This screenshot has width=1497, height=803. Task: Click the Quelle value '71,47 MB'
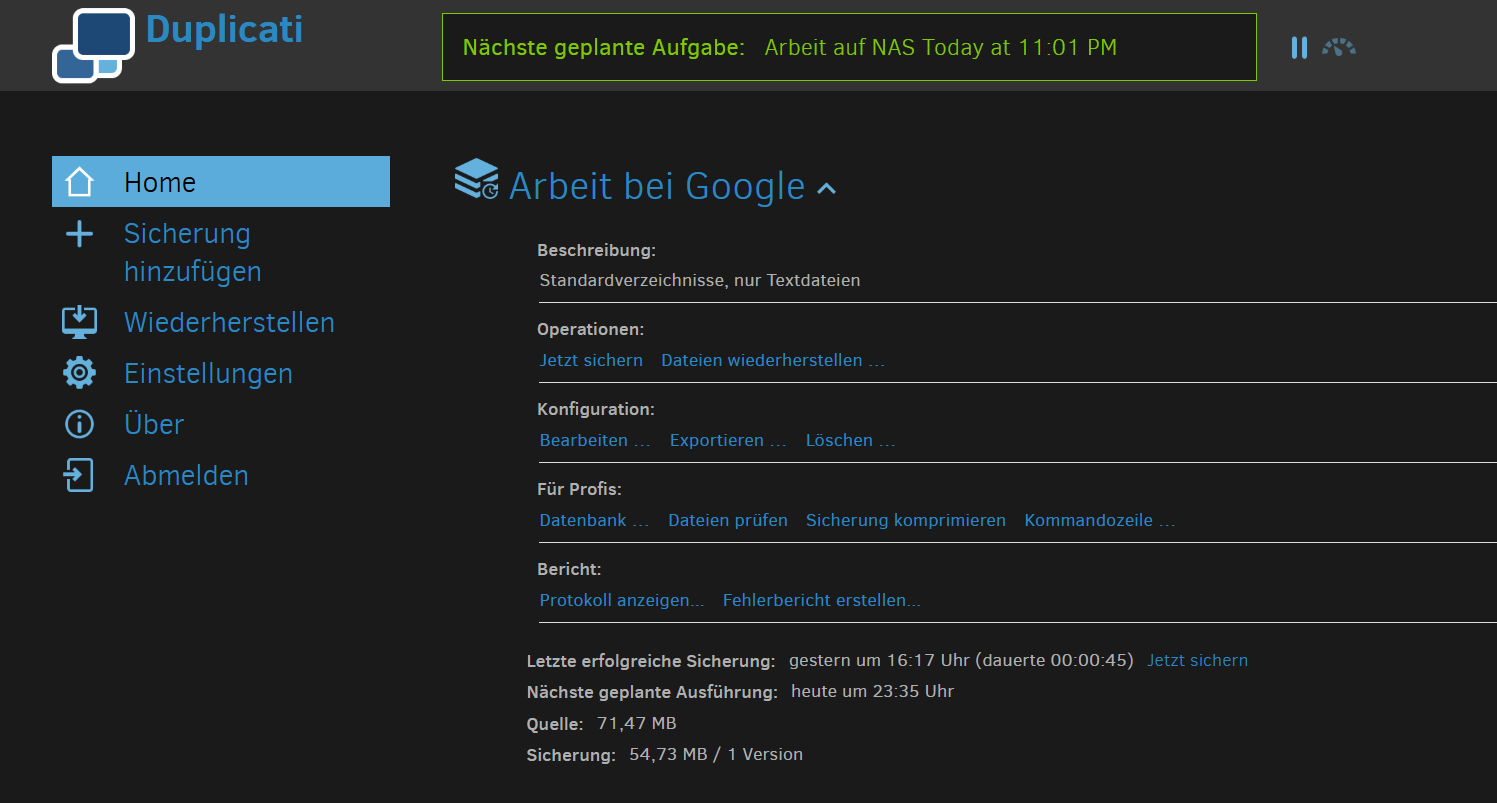637,723
